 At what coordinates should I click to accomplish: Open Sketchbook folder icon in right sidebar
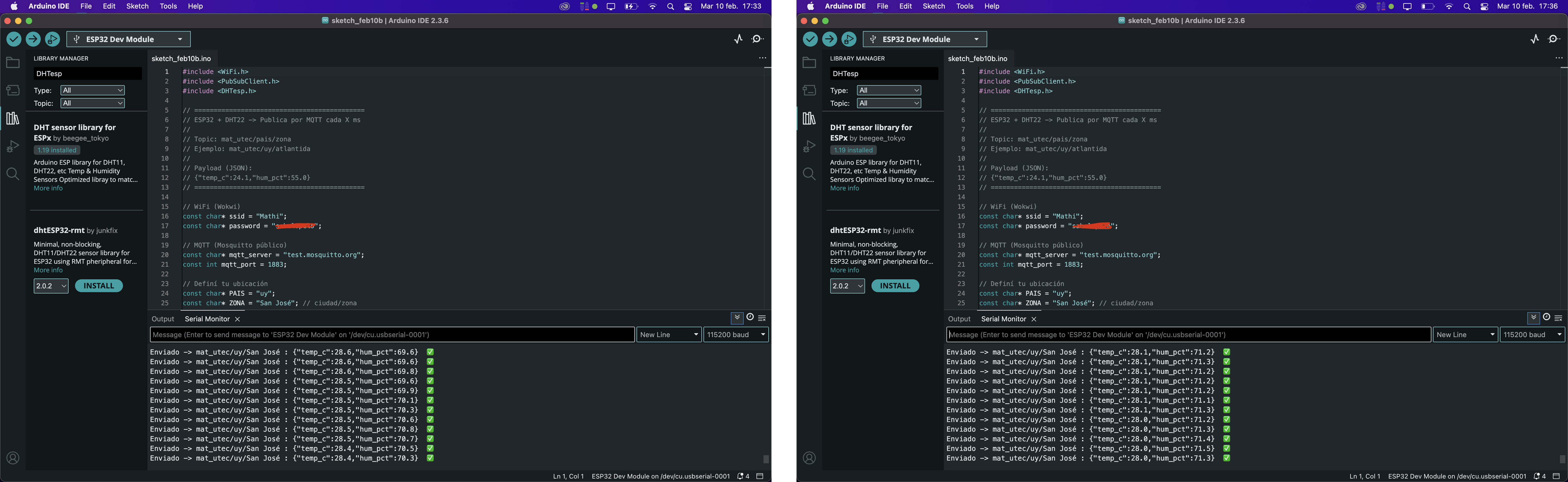(x=809, y=63)
